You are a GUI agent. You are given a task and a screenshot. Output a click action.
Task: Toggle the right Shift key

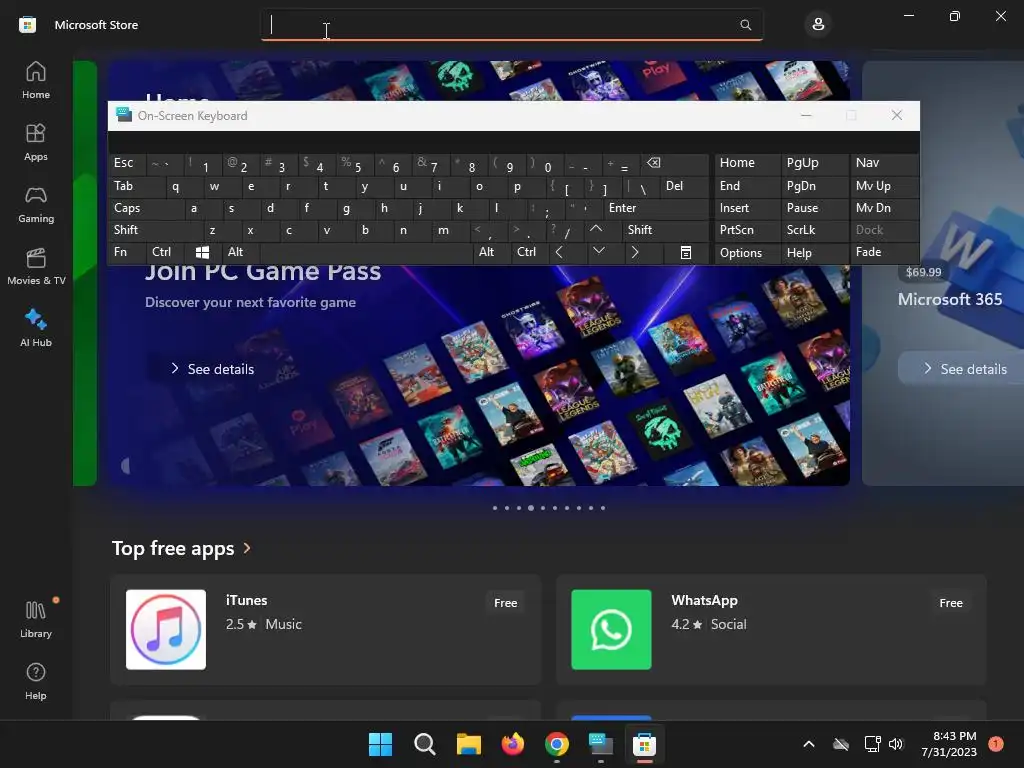coord(665,230)
